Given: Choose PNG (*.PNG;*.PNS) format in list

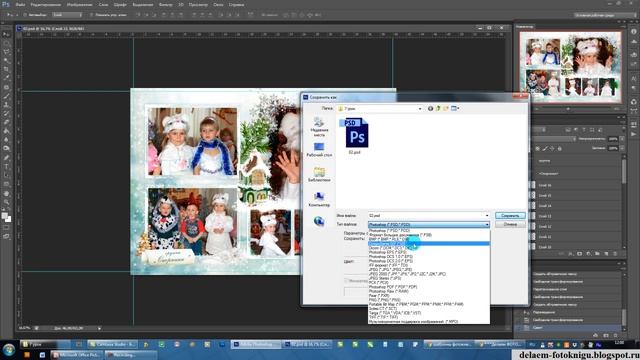Looking at the screenshot, I should pos(384,300).
